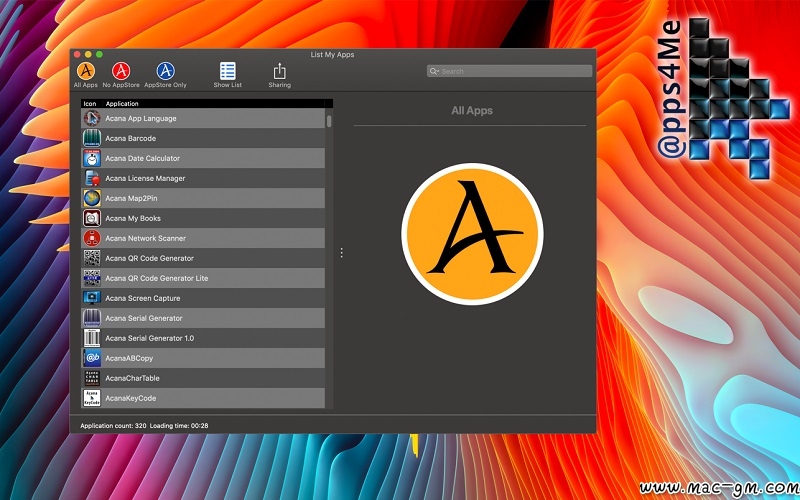Click the All Apps panel heading
The height and width of the screenshot is (500, 800).
click(x=472, y=110)
